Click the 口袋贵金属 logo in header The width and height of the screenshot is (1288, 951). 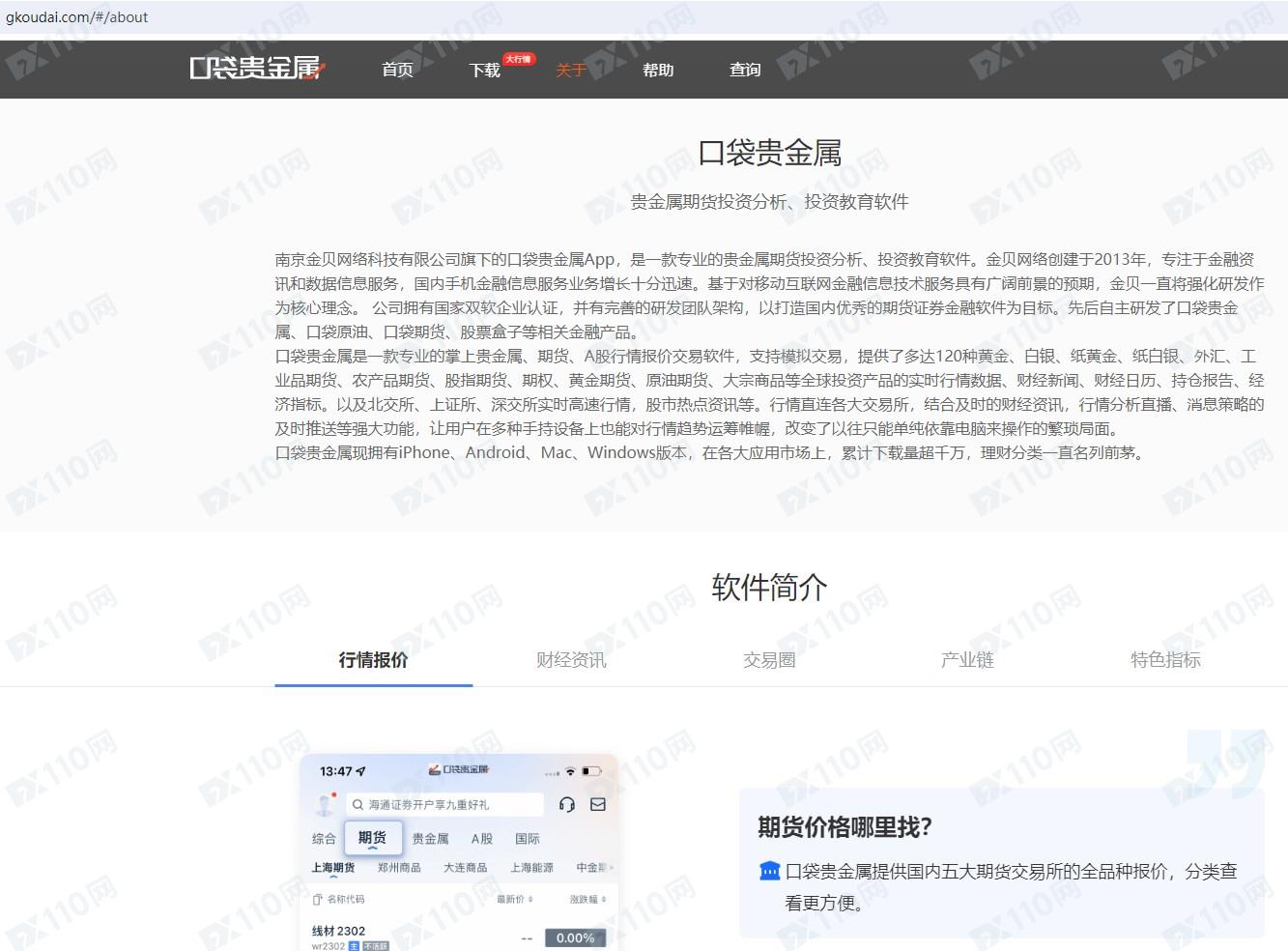(x=257, y=68)
